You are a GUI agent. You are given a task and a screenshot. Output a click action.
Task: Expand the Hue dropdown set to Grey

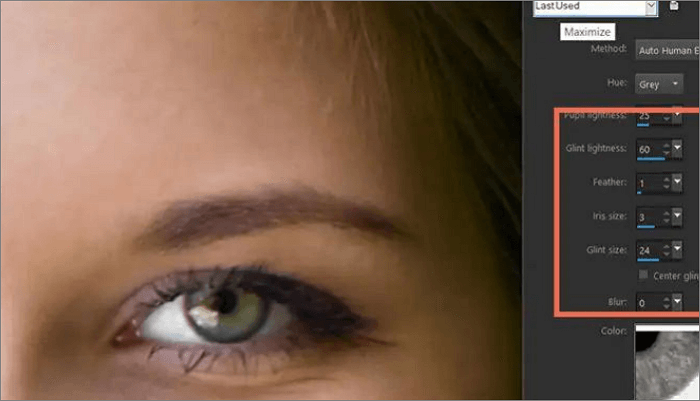[x=663, y=84]
